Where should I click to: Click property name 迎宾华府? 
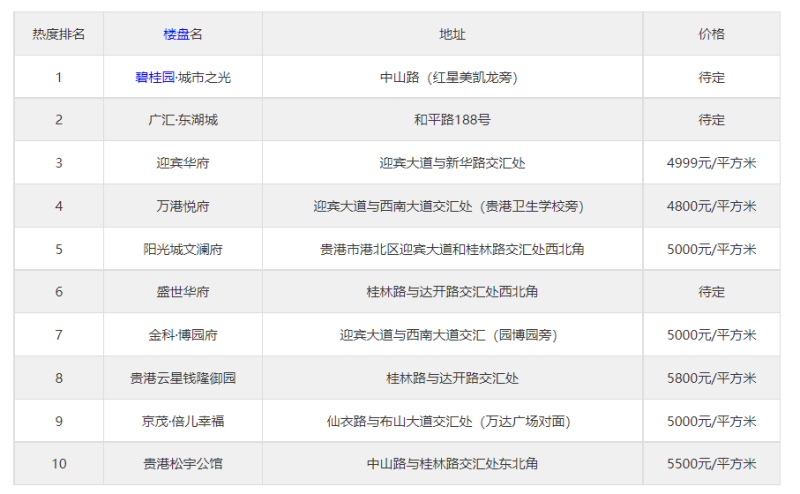pyautogui.click(x=183, y=163)
